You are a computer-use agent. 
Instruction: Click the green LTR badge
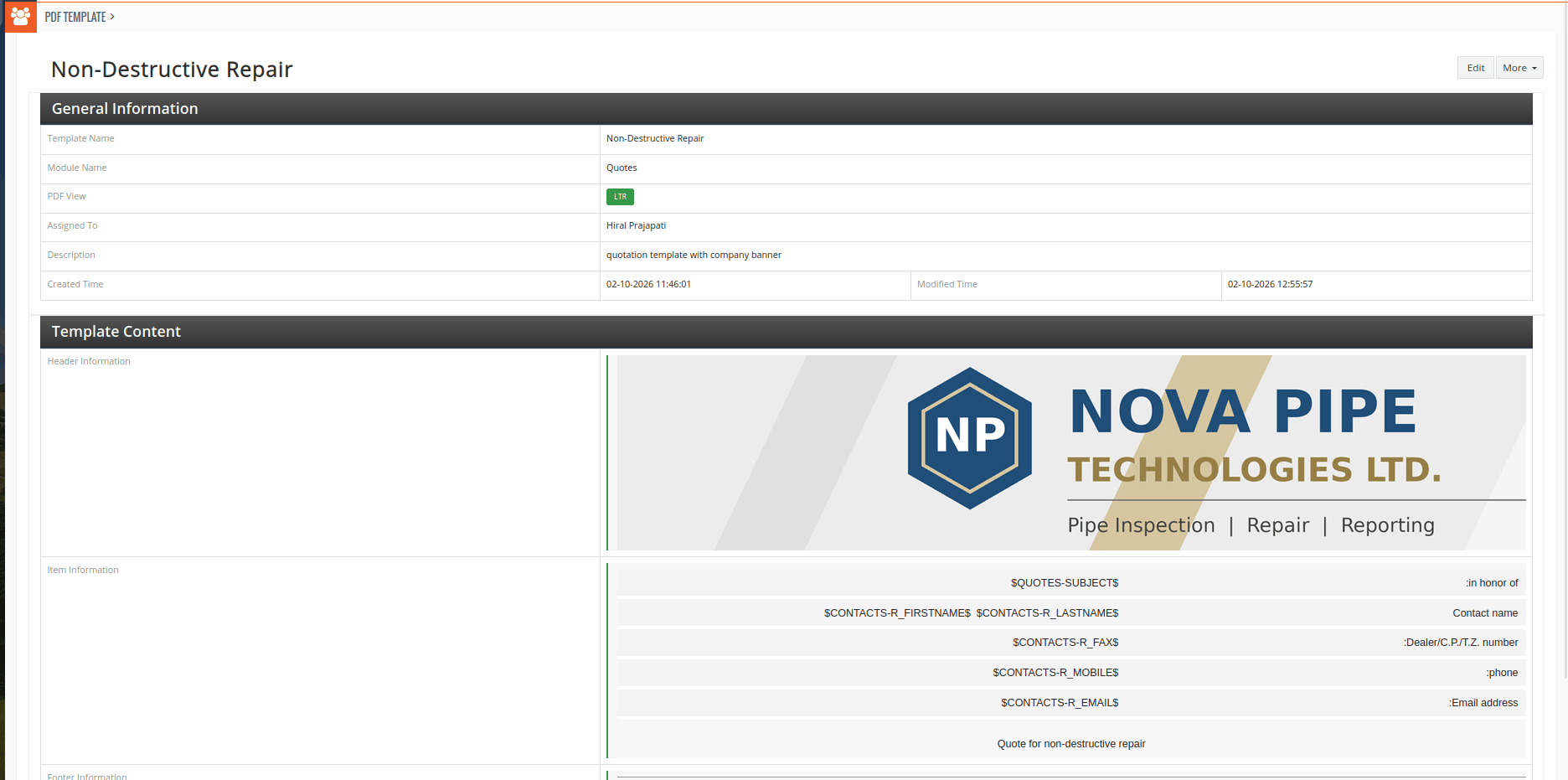[620, 197]
